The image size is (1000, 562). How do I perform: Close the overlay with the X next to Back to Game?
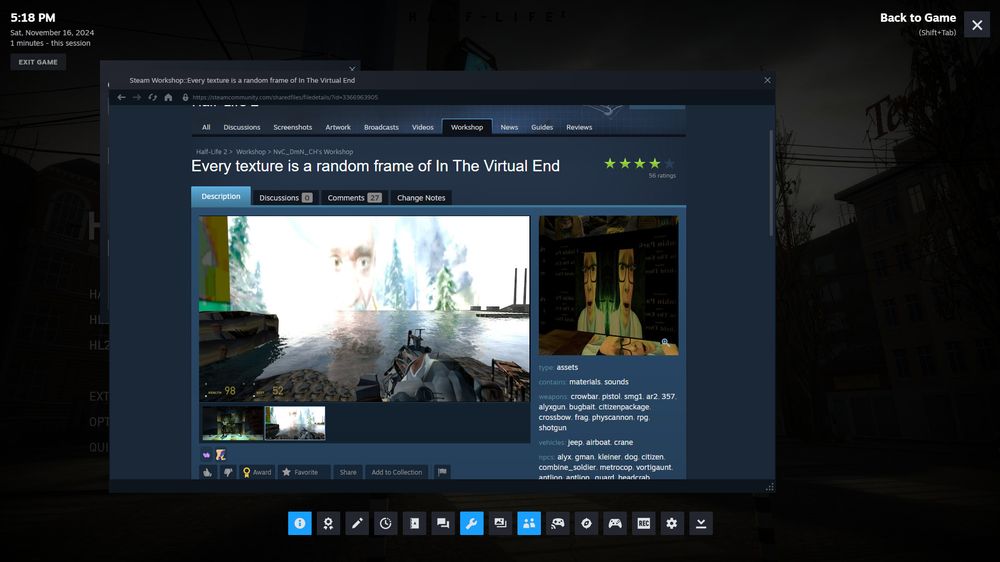(977, 25)
